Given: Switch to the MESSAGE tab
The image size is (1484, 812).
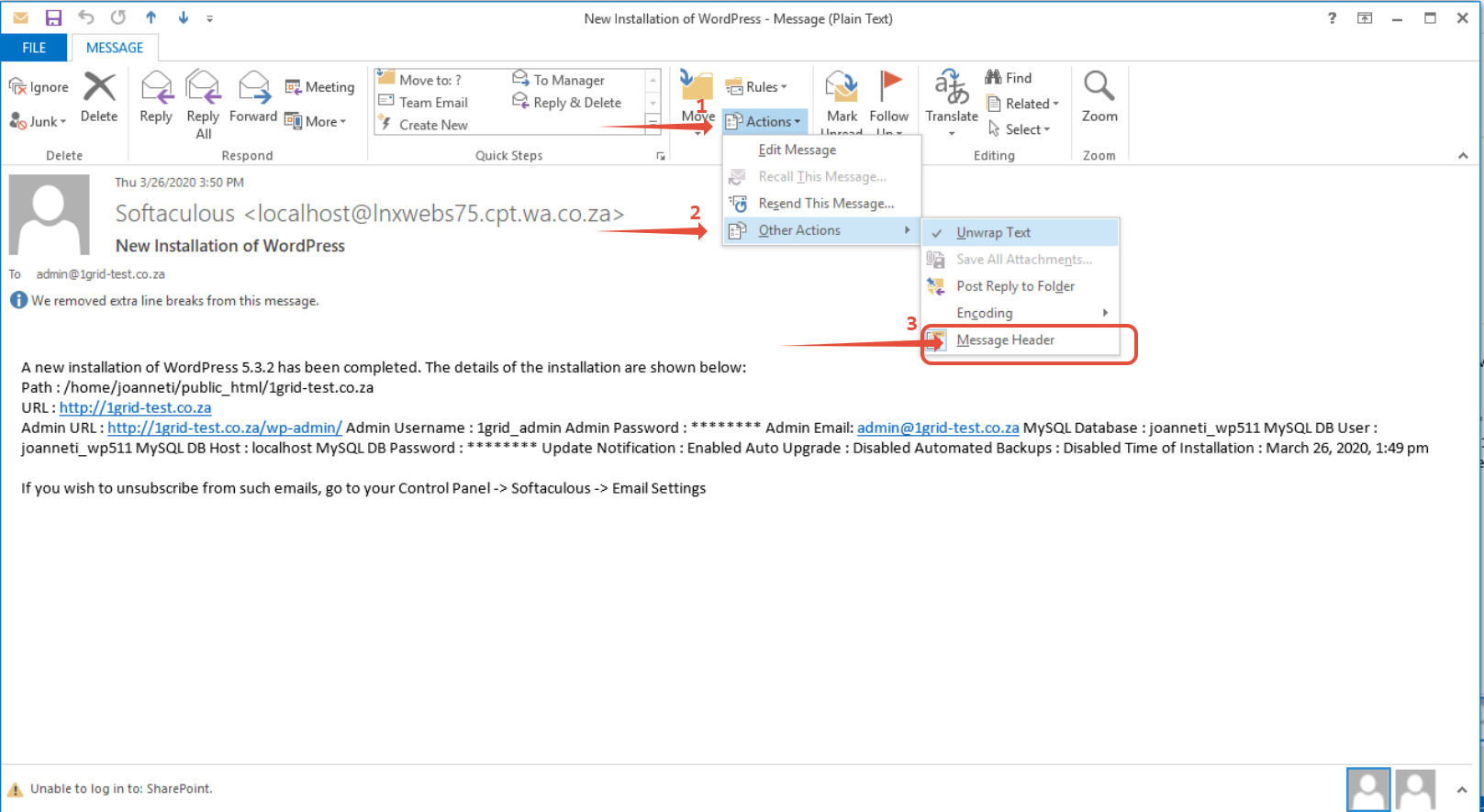Looking at the screenshot, I should coord(115,48).
